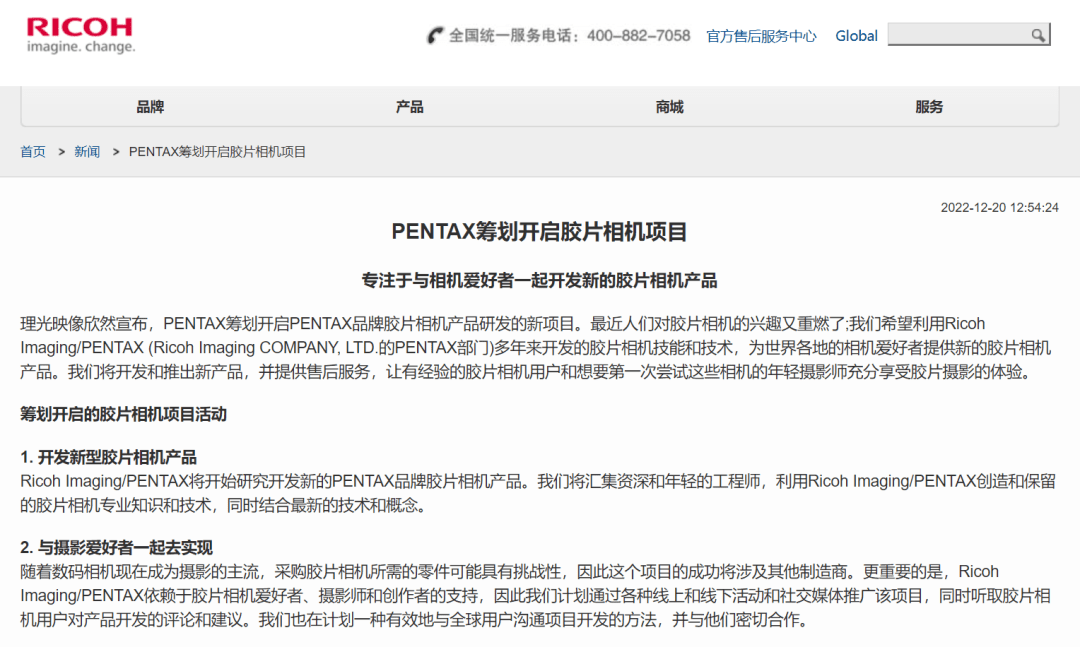Go to 首页 via breadcrumb
1080x647 pixels.
tap(32, 152)
